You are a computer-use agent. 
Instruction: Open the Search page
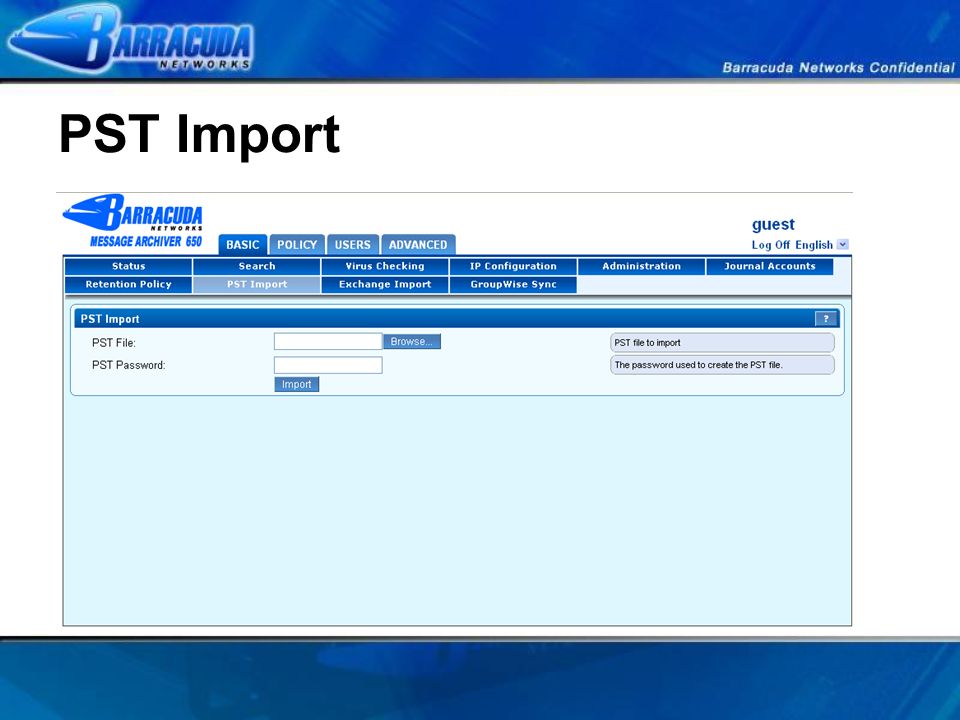[x=257, y=266]
